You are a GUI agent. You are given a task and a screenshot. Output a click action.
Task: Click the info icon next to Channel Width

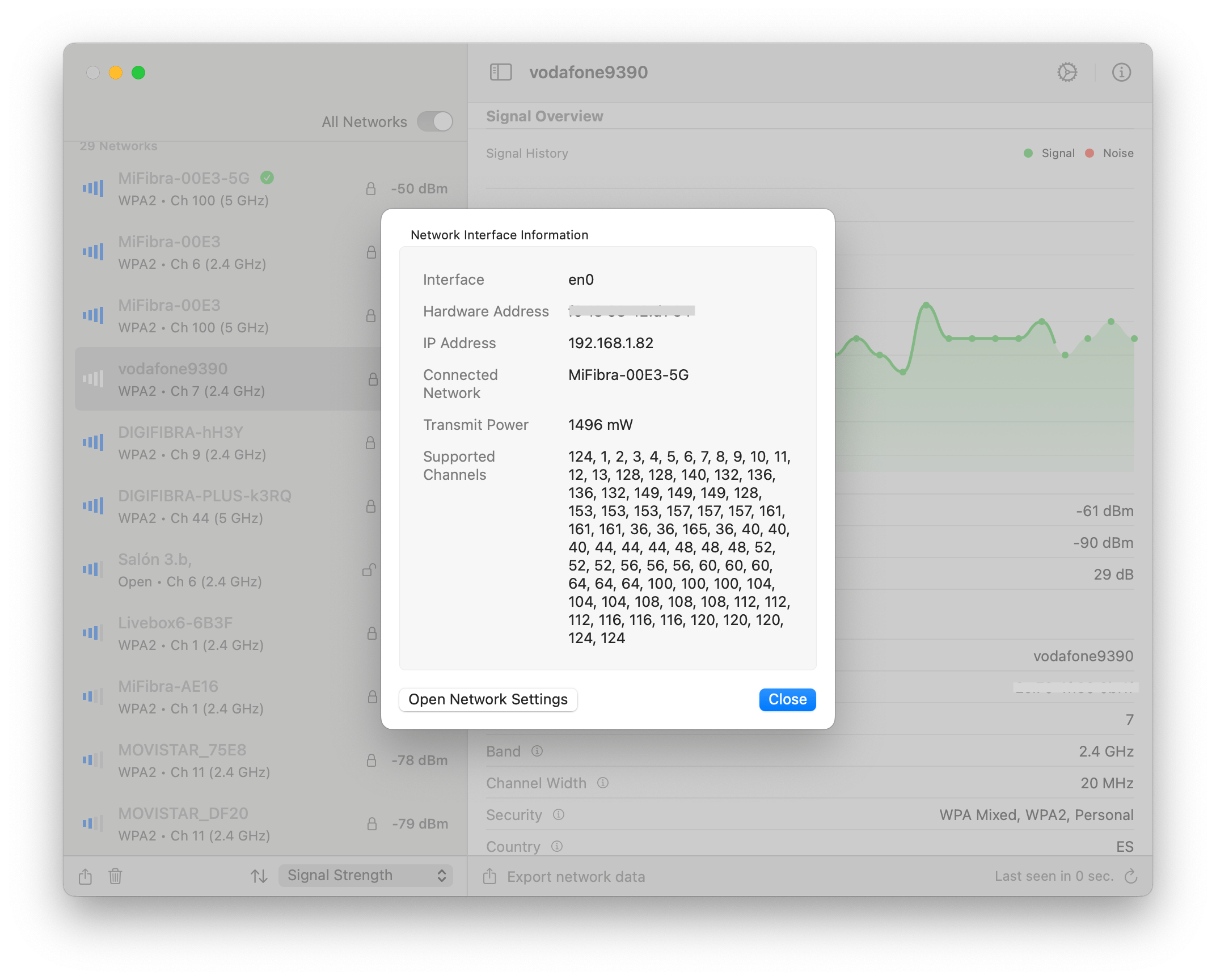point(602,783)
